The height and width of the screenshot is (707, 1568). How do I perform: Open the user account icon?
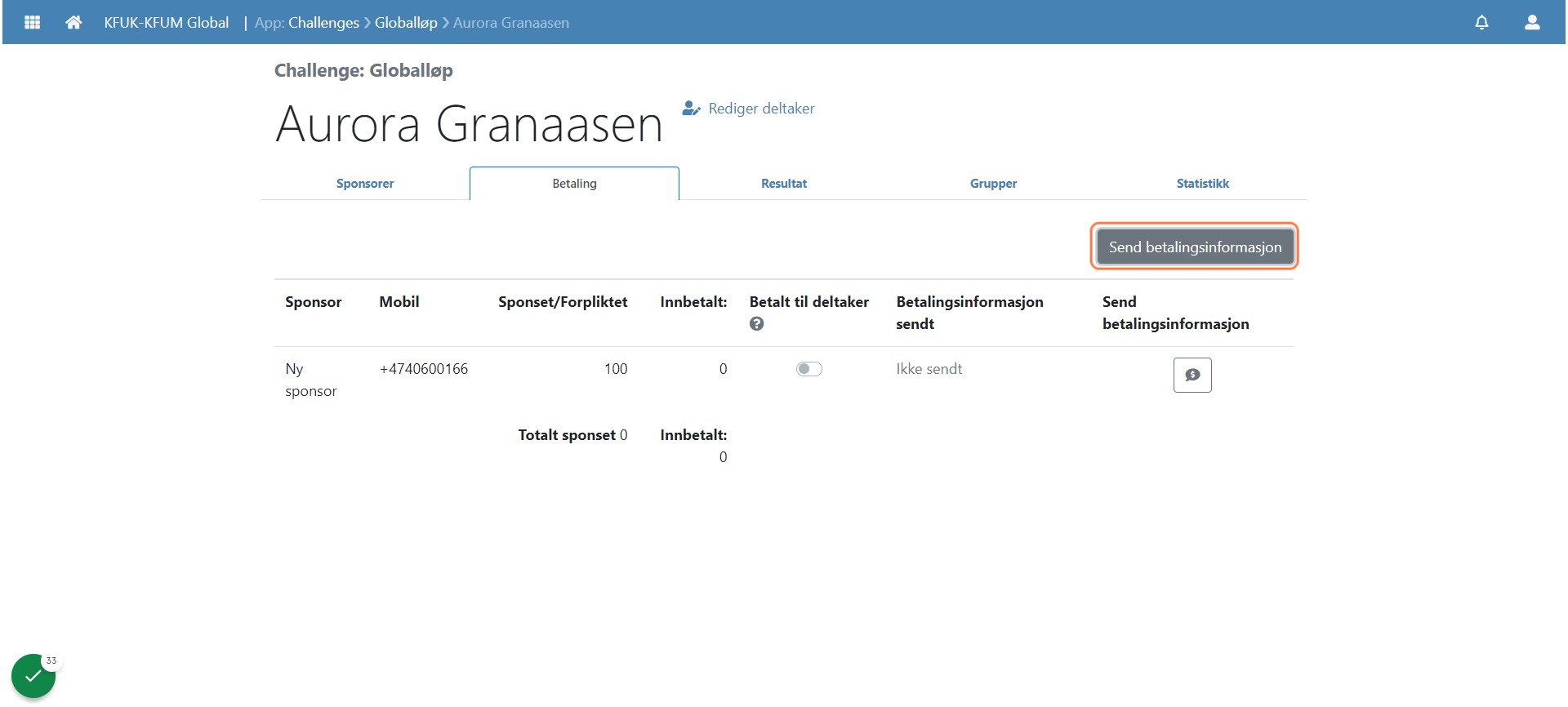1532,22
